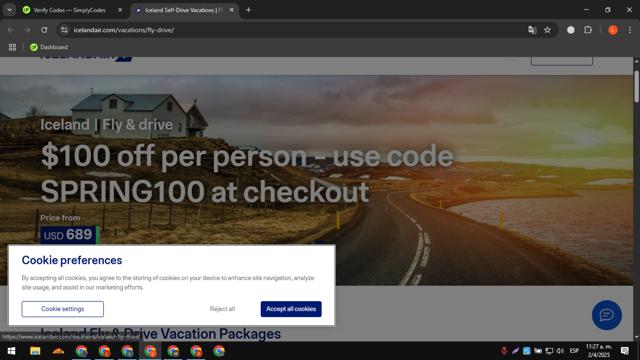Open Chrome three-dot menu
Screen dimensions: 640x360
[x=629, y=30]
